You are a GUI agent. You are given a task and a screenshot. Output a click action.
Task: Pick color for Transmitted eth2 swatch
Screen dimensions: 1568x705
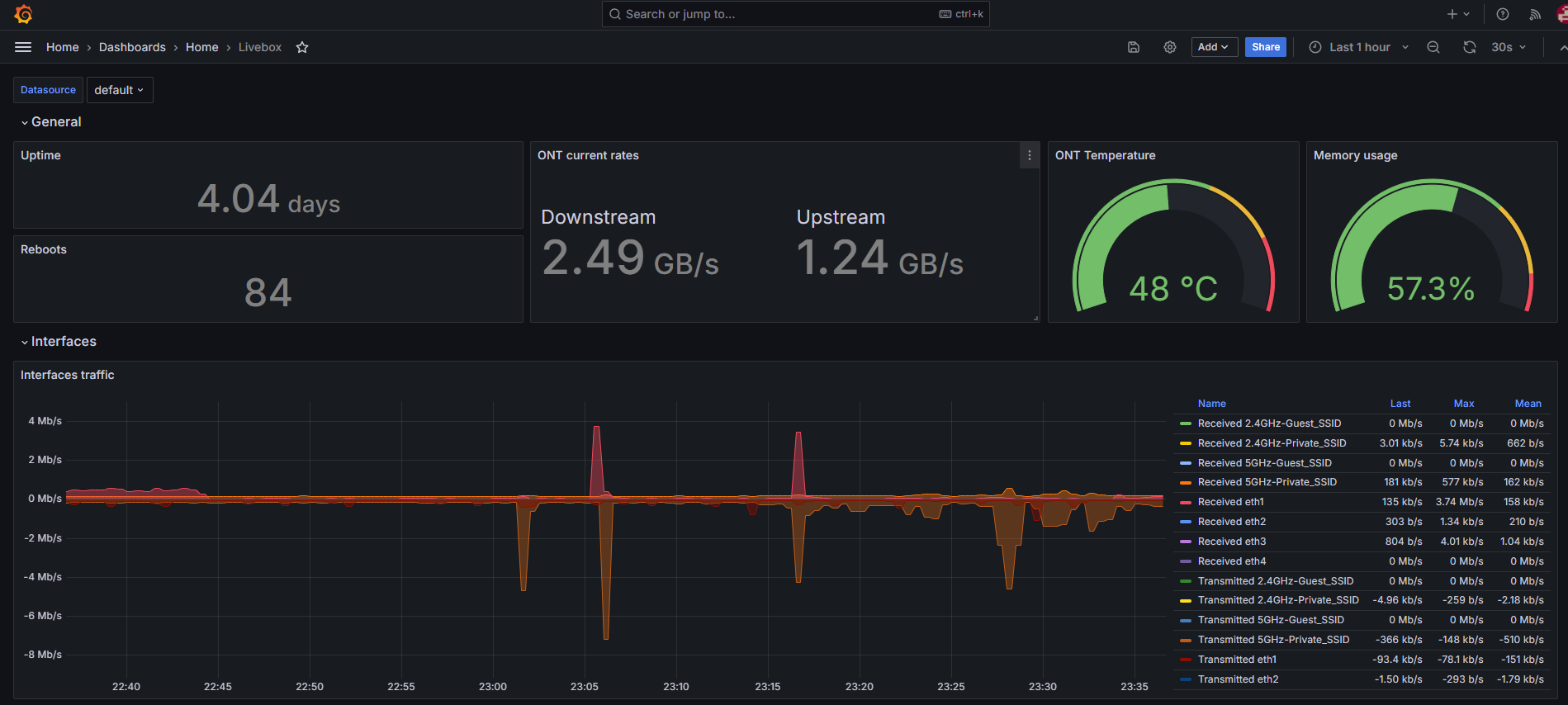[1186, 679]
